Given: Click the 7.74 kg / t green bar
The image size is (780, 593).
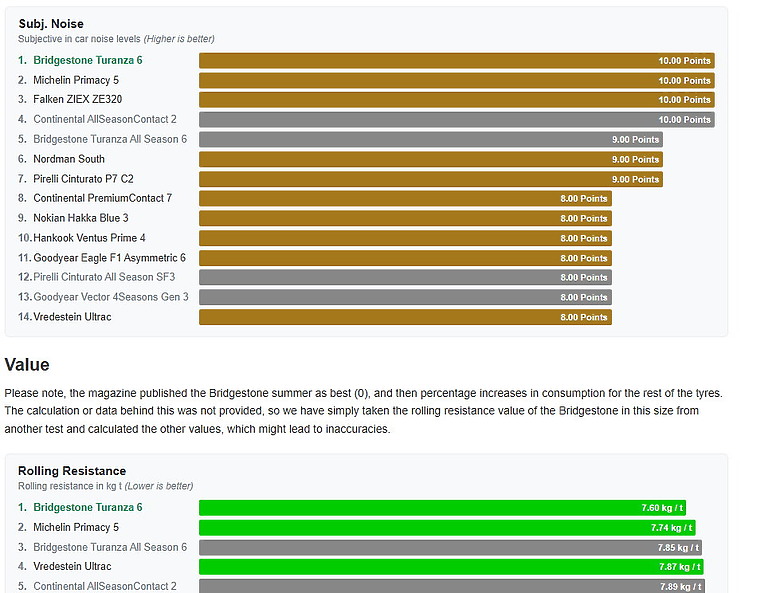Looking at the screenshot, I should [447, 528].
